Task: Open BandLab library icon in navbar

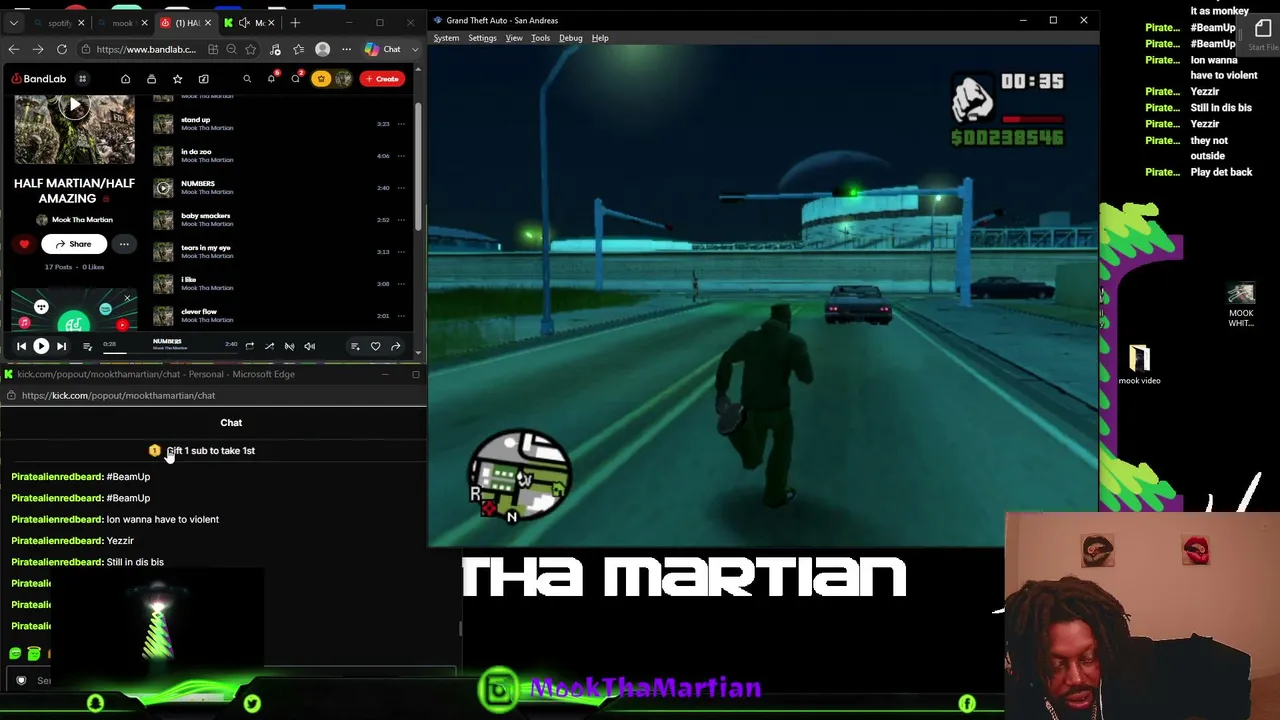Action: click(x=151, y=79)
